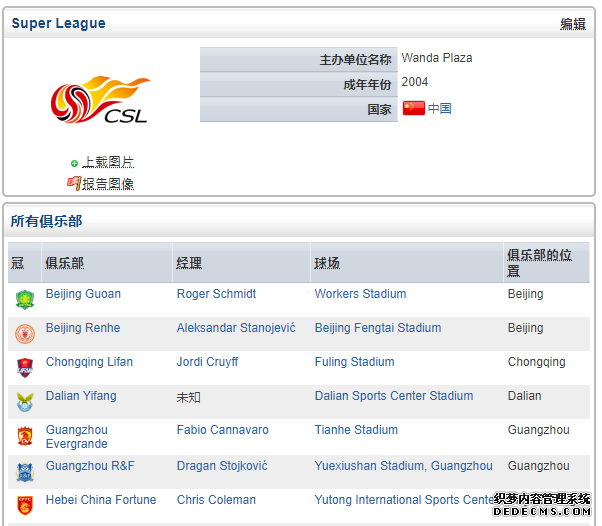
Task: Sort by the 经理 column header
Action: click(189, 263)
